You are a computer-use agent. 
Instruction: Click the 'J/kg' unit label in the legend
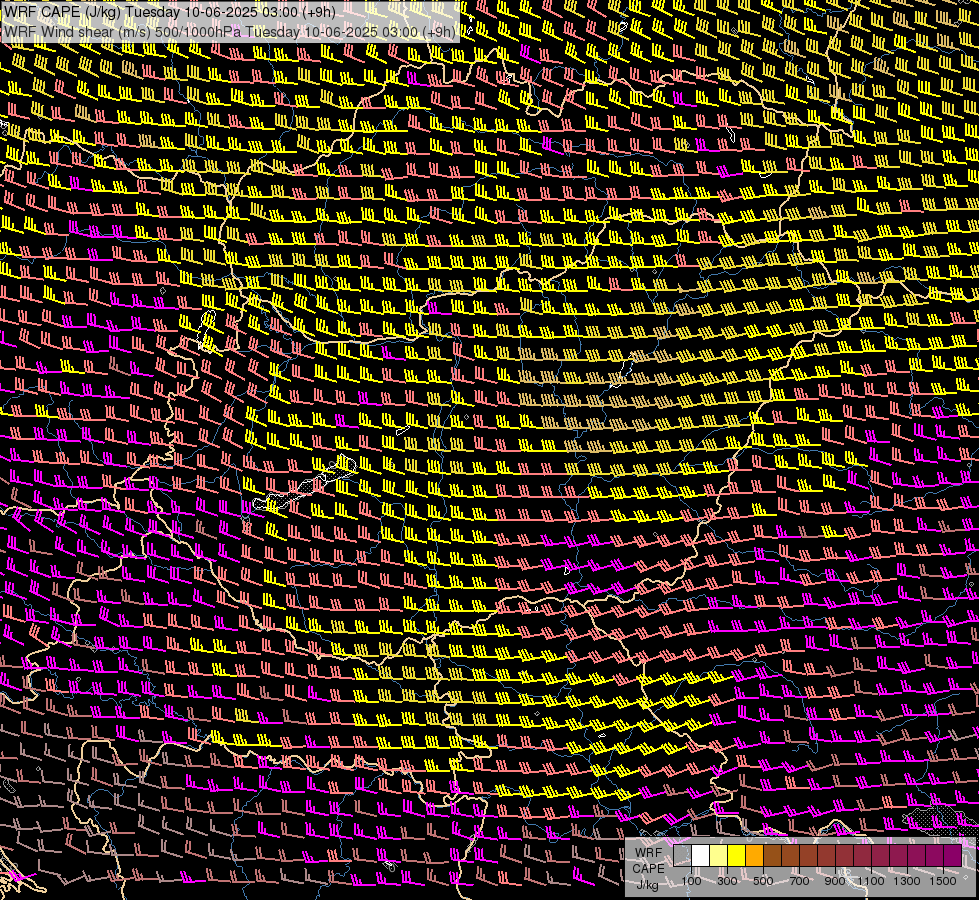pos(647,885)
